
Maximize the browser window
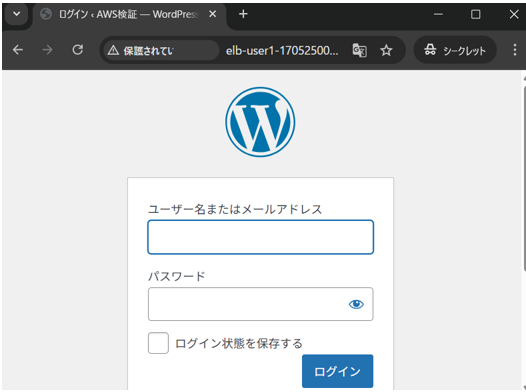coord(475,14)
